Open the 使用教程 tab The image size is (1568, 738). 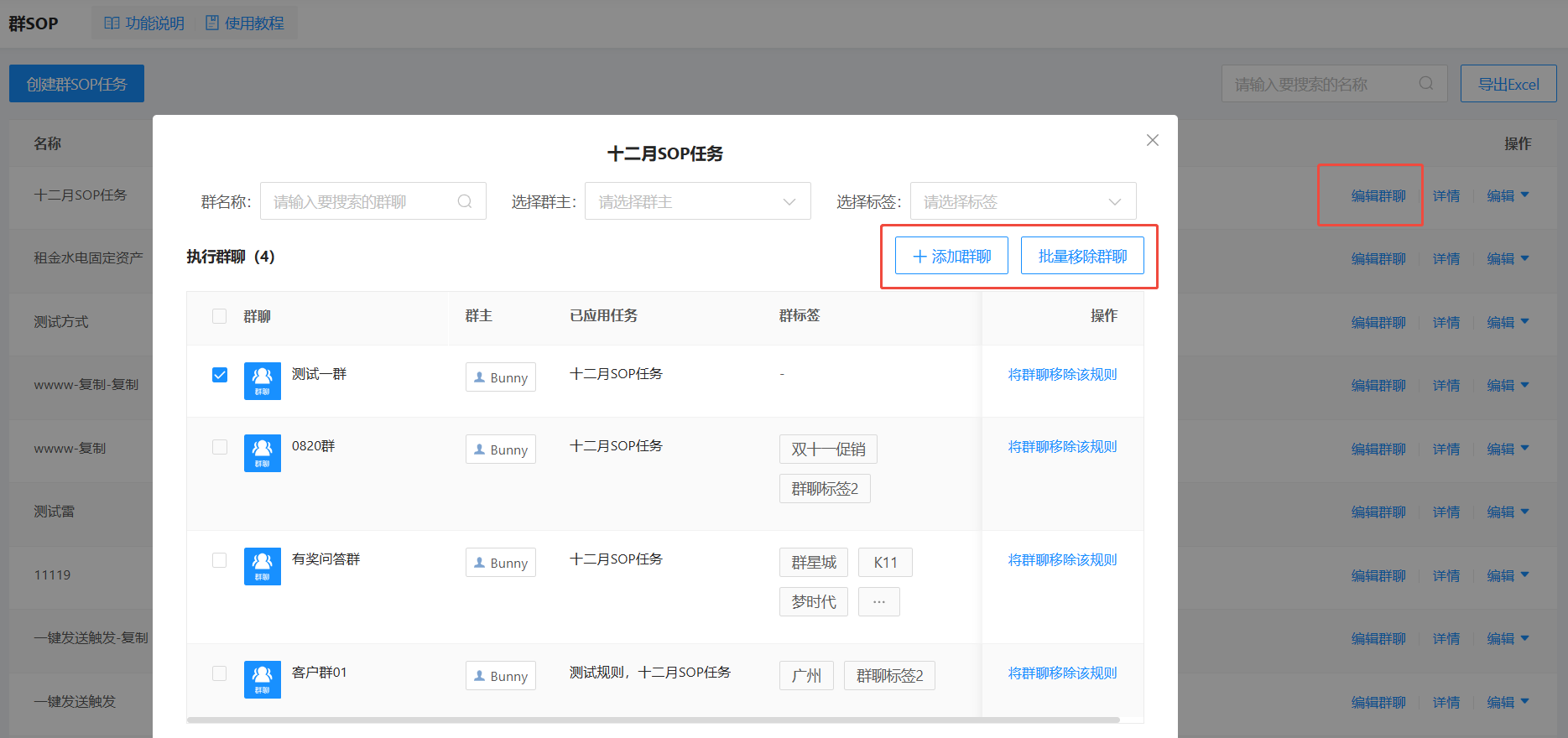(x=245, y=23)
